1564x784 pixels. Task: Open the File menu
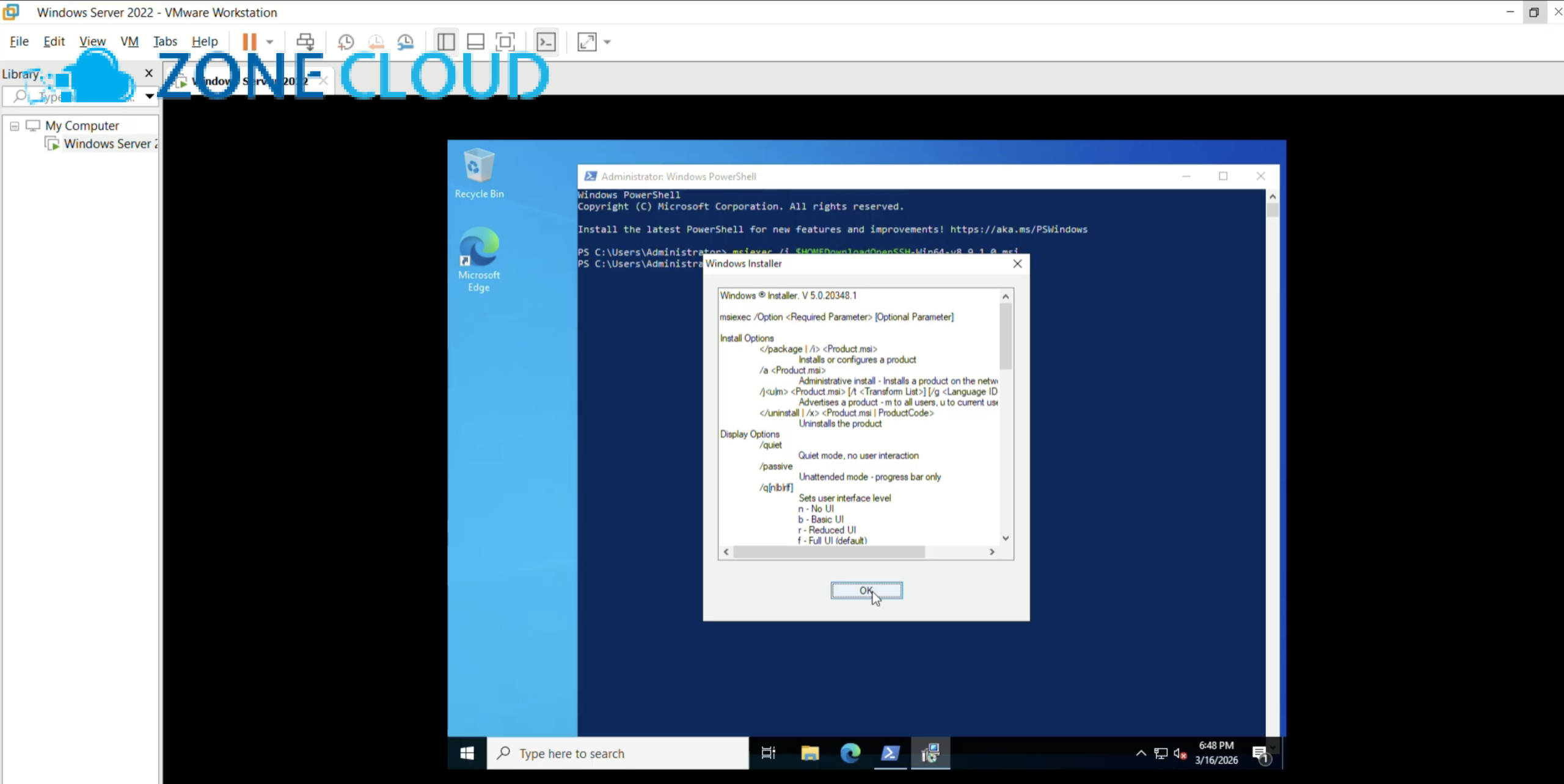(x=19, y=41)
